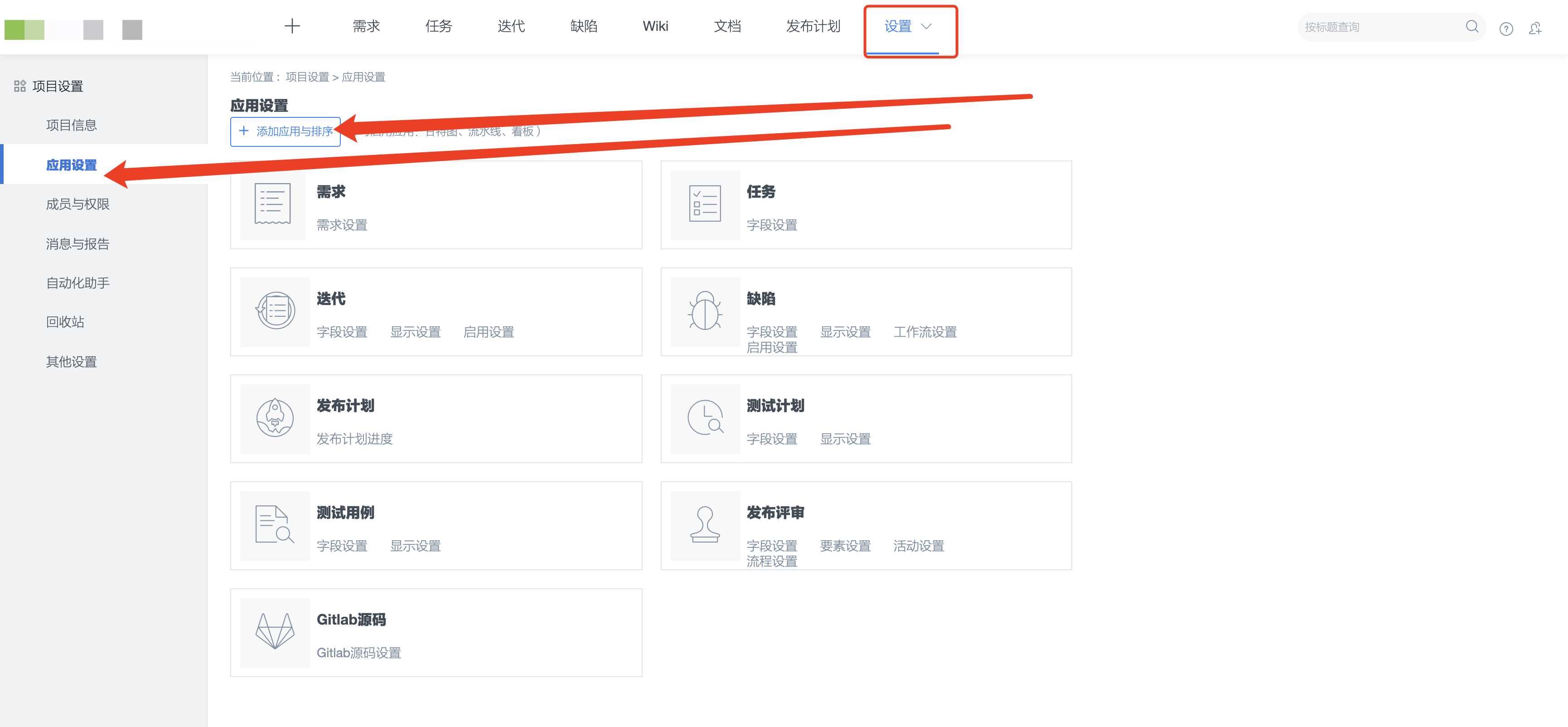Open 测试计划 显示设置 link

(x=846, y=438)
